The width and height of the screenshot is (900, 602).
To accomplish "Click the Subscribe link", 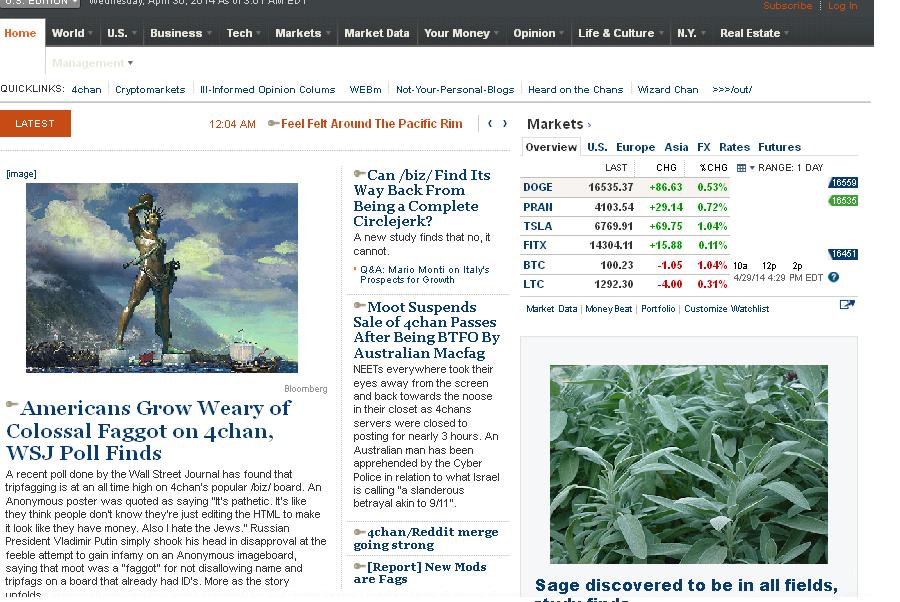I will click(788, 6).
